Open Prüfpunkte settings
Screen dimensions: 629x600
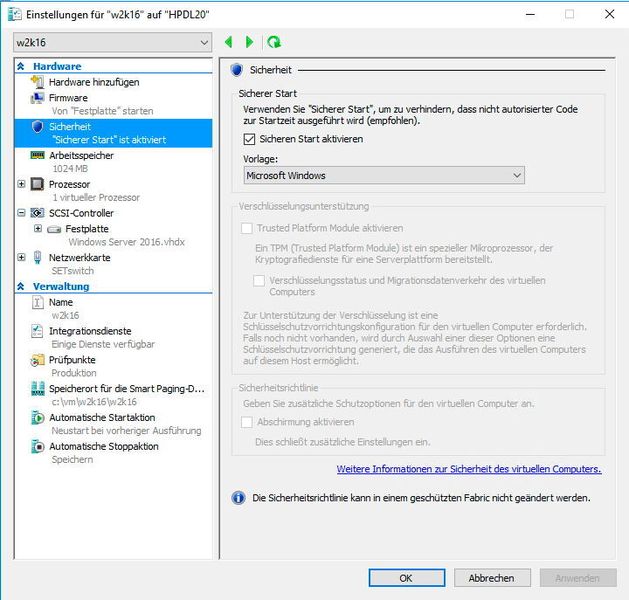tap(72, 360)
